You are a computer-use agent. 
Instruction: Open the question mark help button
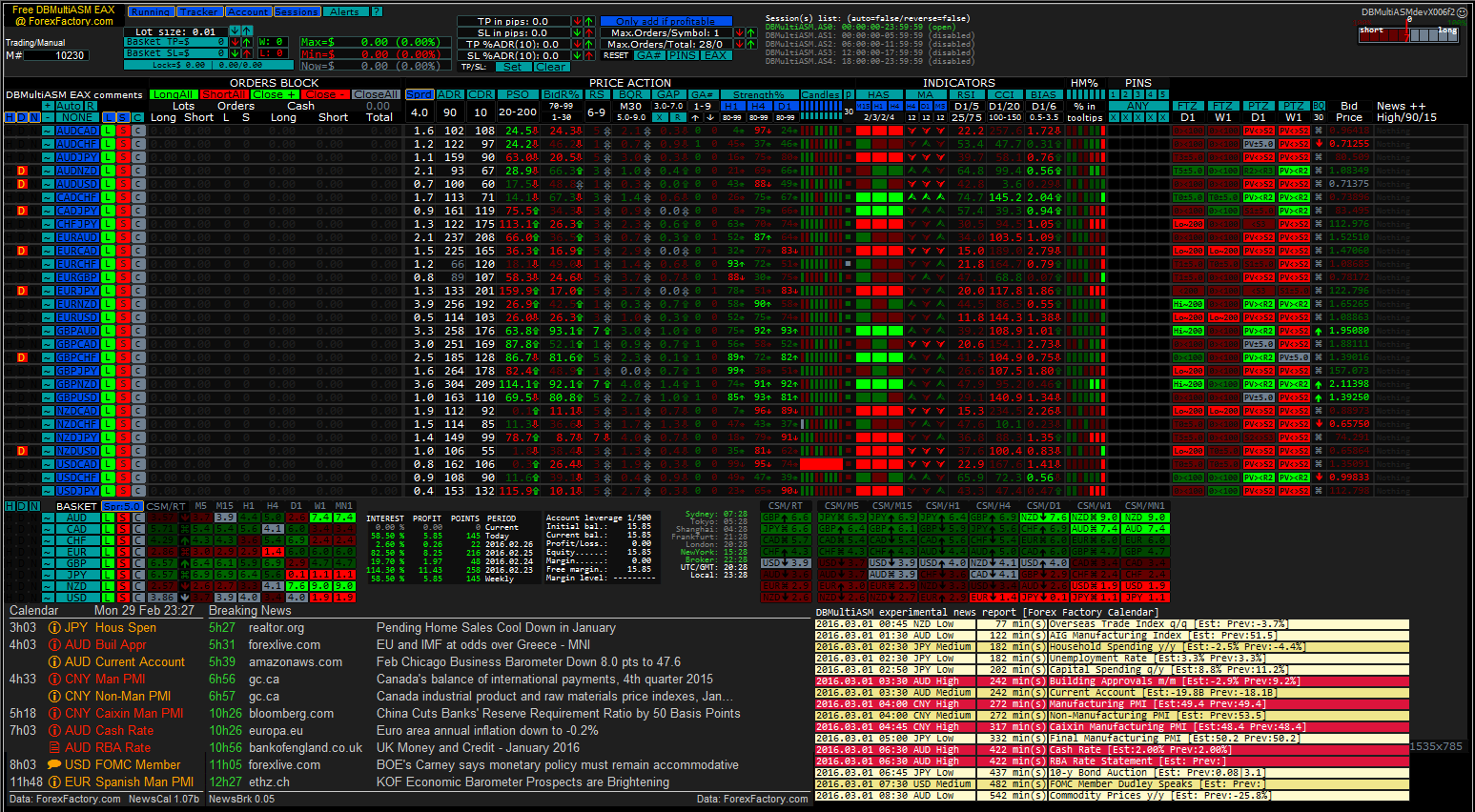click(377, 11)
